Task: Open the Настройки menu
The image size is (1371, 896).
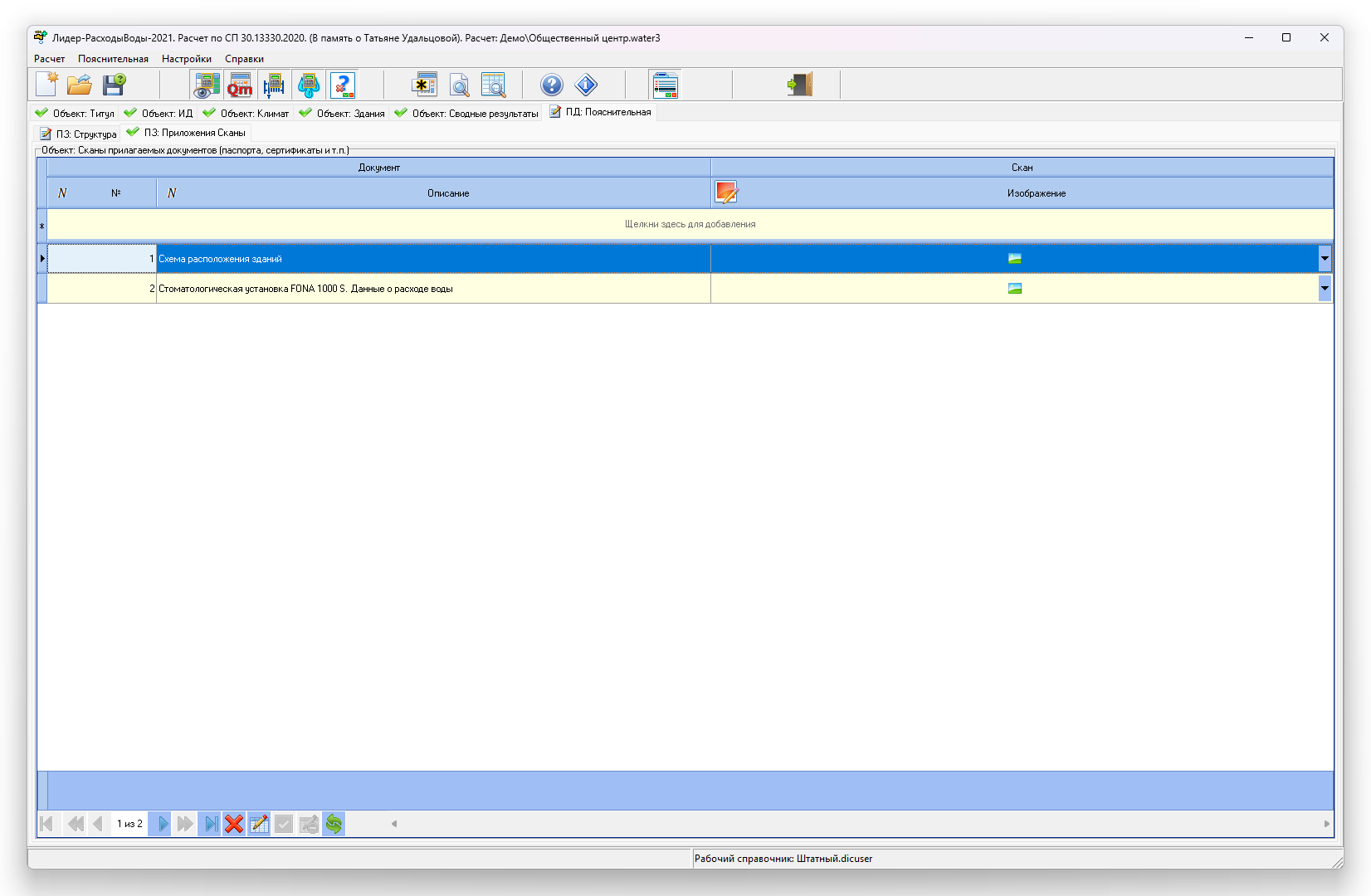Action: click(187, 59)
